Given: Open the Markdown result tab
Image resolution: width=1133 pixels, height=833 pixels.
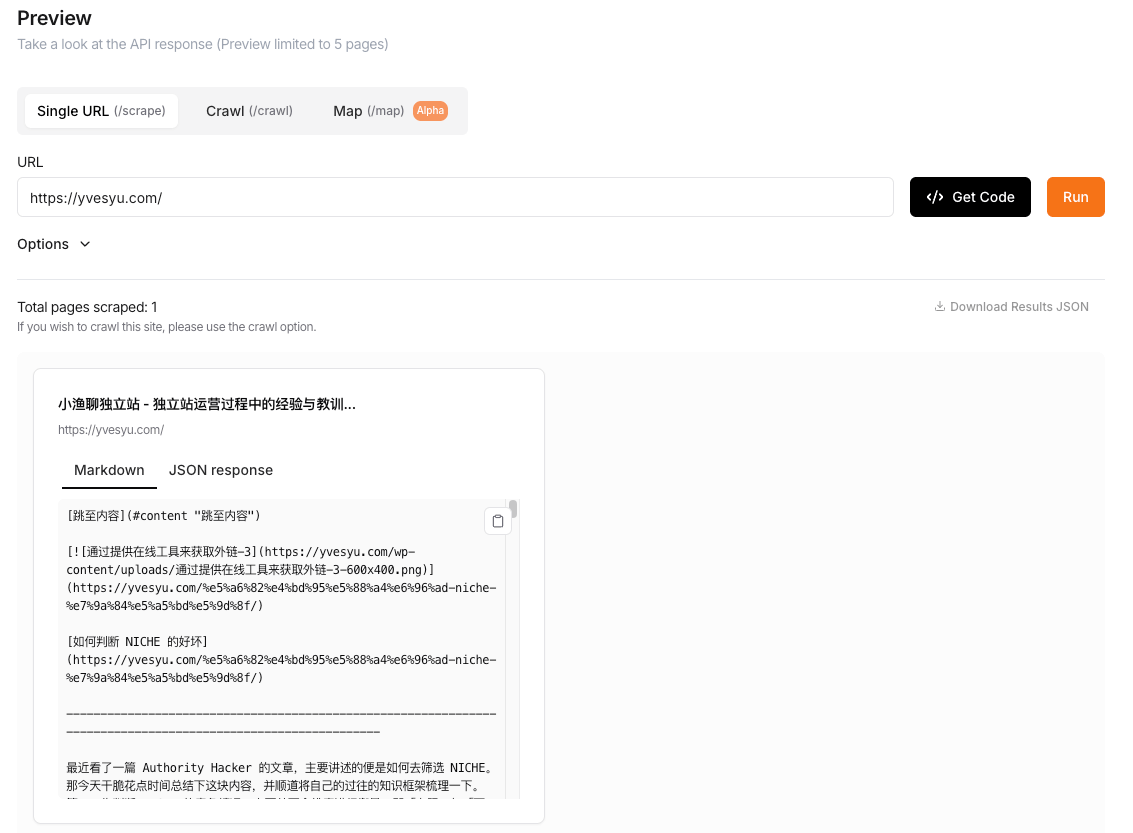Looking at the screenshot, I should 109,470.
